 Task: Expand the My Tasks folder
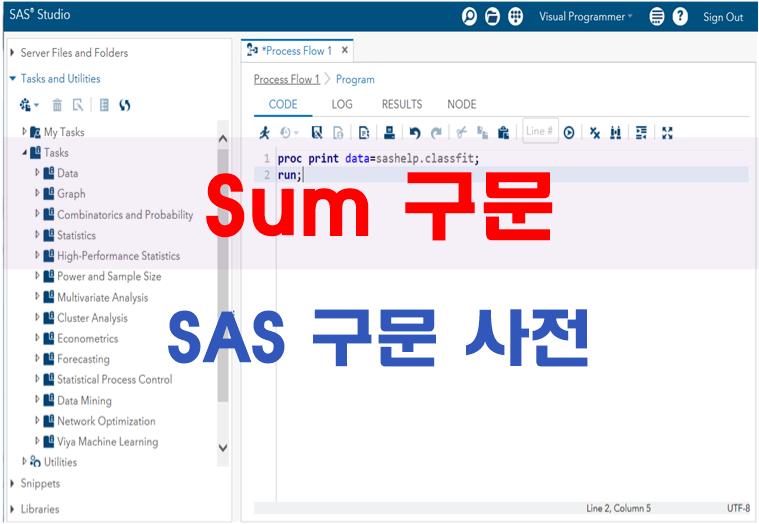pos(24,131)
